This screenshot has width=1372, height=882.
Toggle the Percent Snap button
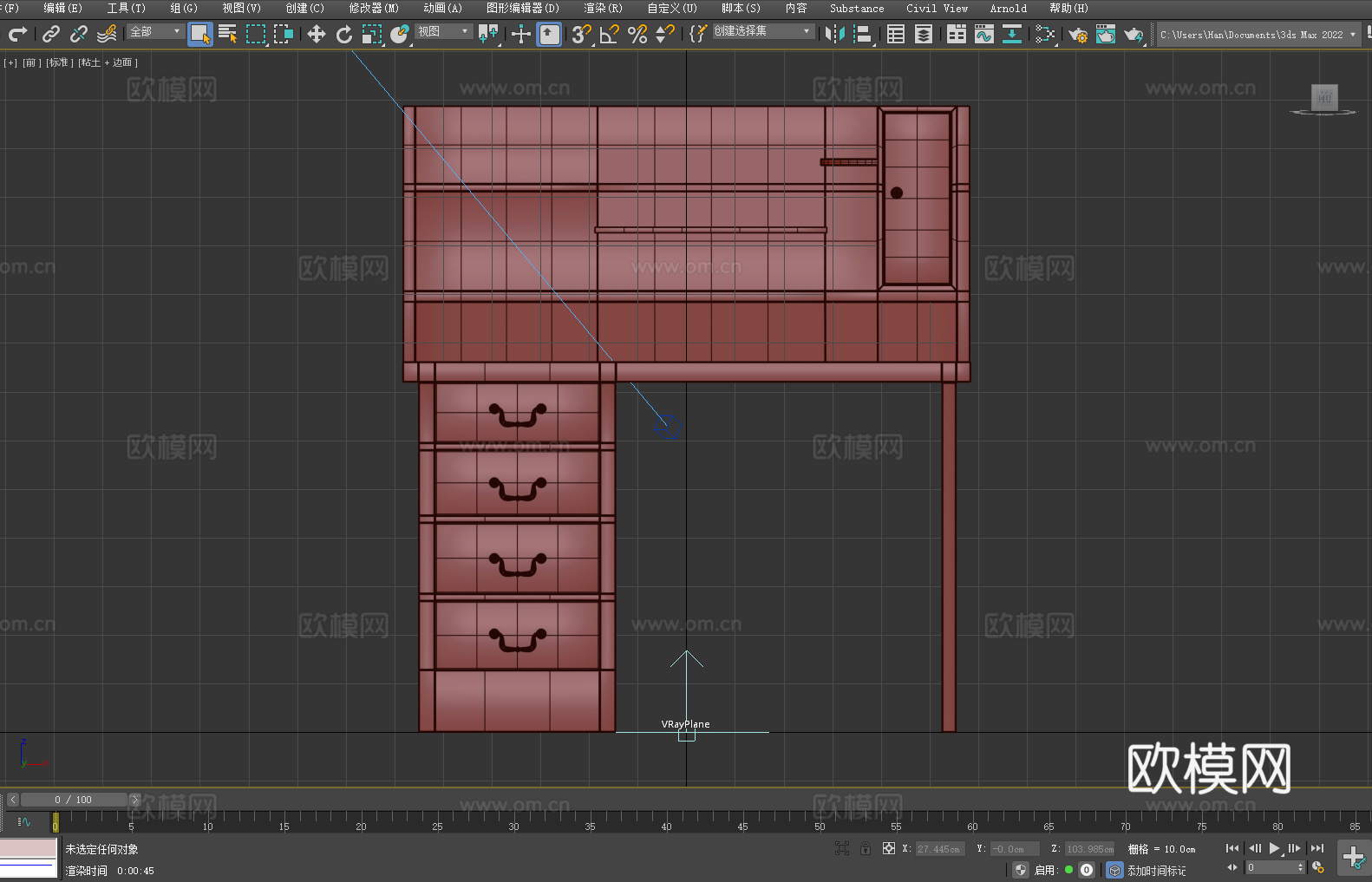pos(637,34)
